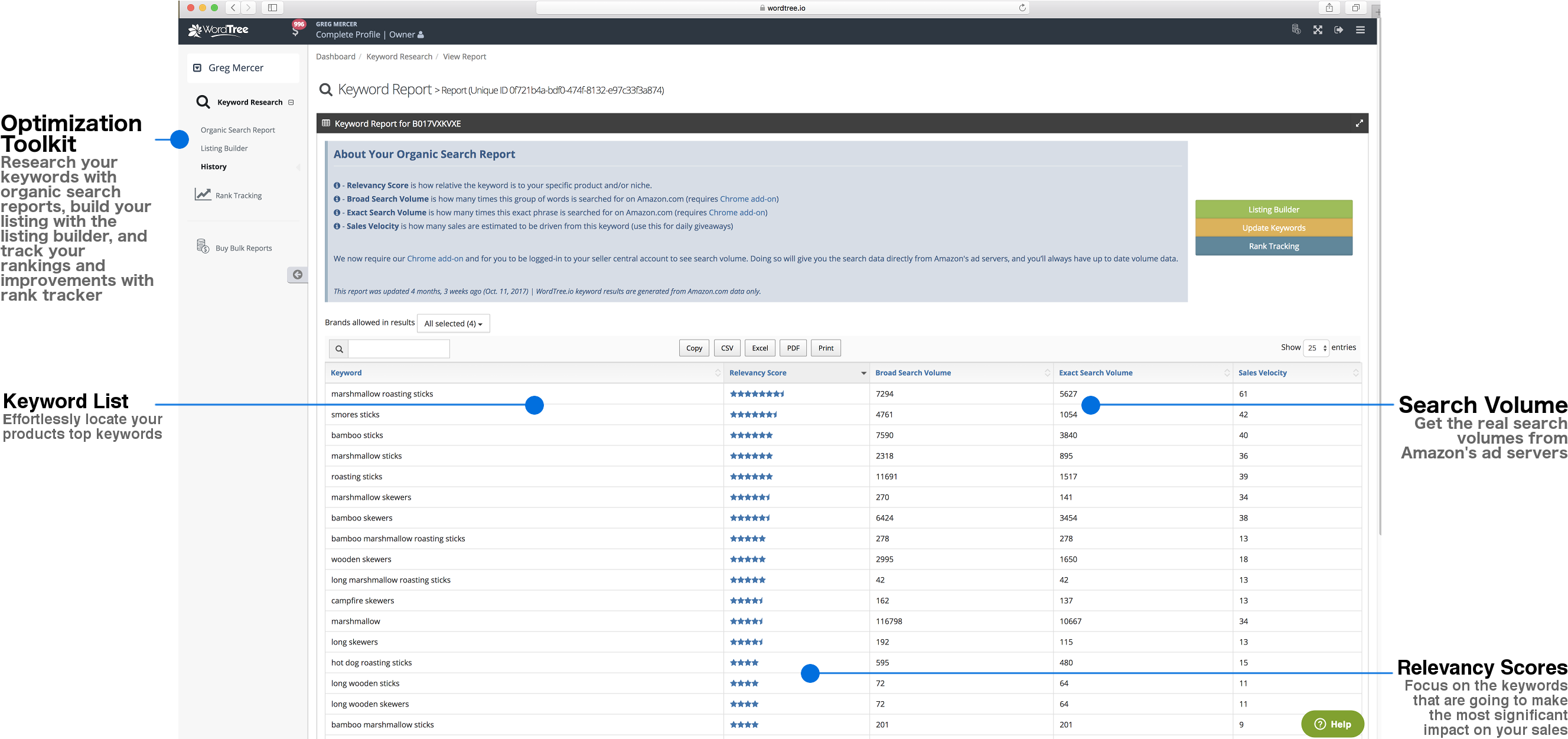Click inside the table search field
Screen dimensions: 1568x739
[399, 348]
